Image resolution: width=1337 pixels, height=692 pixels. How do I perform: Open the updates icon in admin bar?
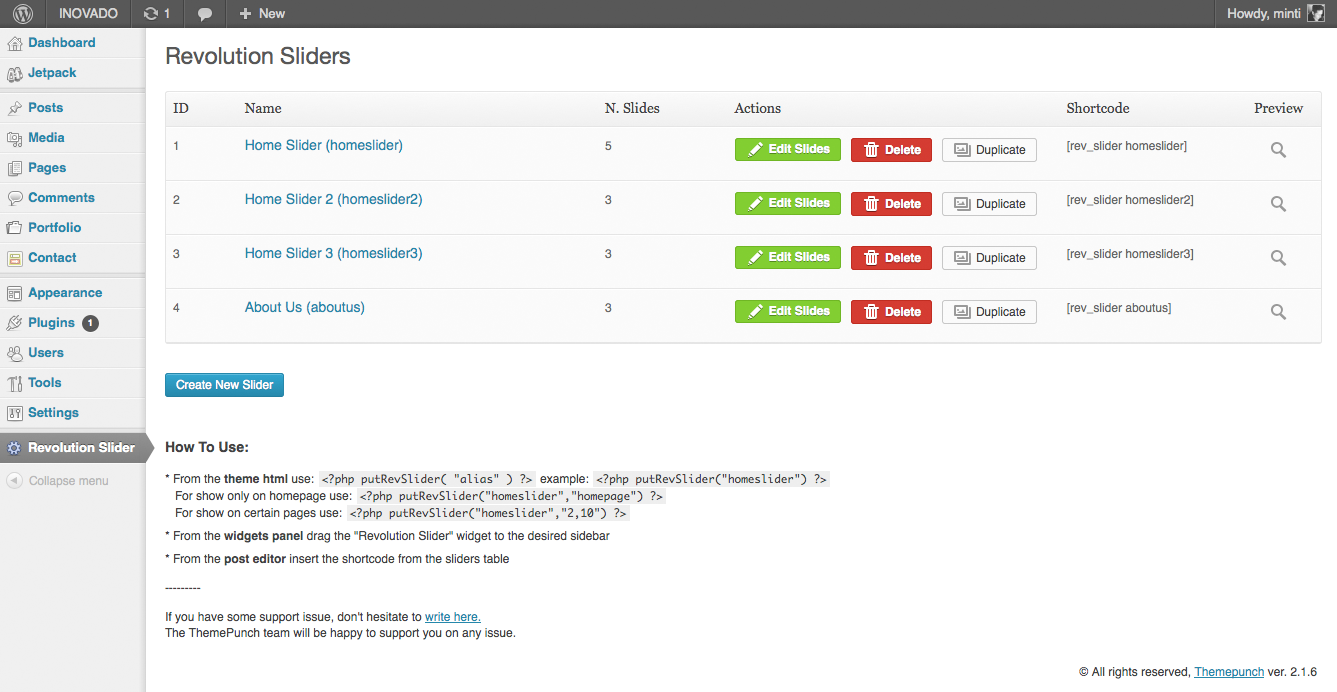(x=156, y=14)
